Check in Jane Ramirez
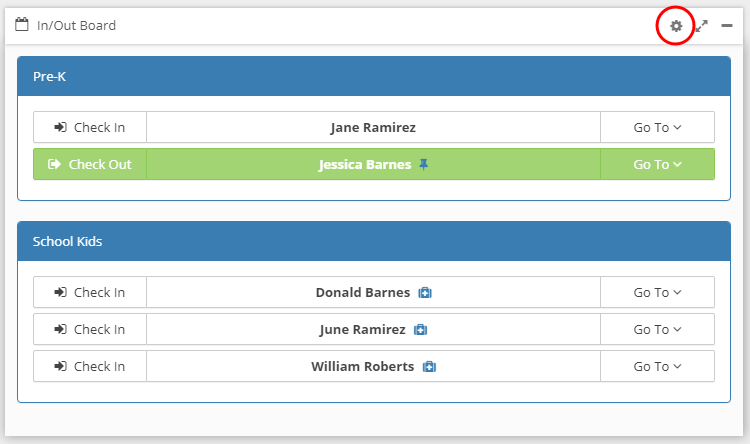This screenshot has height=444, width=750. [x=90, y=127]
